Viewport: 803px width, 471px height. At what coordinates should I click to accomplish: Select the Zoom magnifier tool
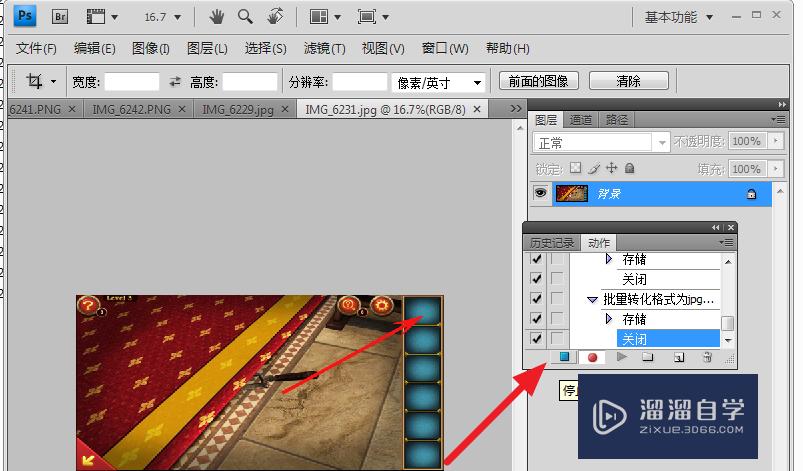(x=245, y=17)
